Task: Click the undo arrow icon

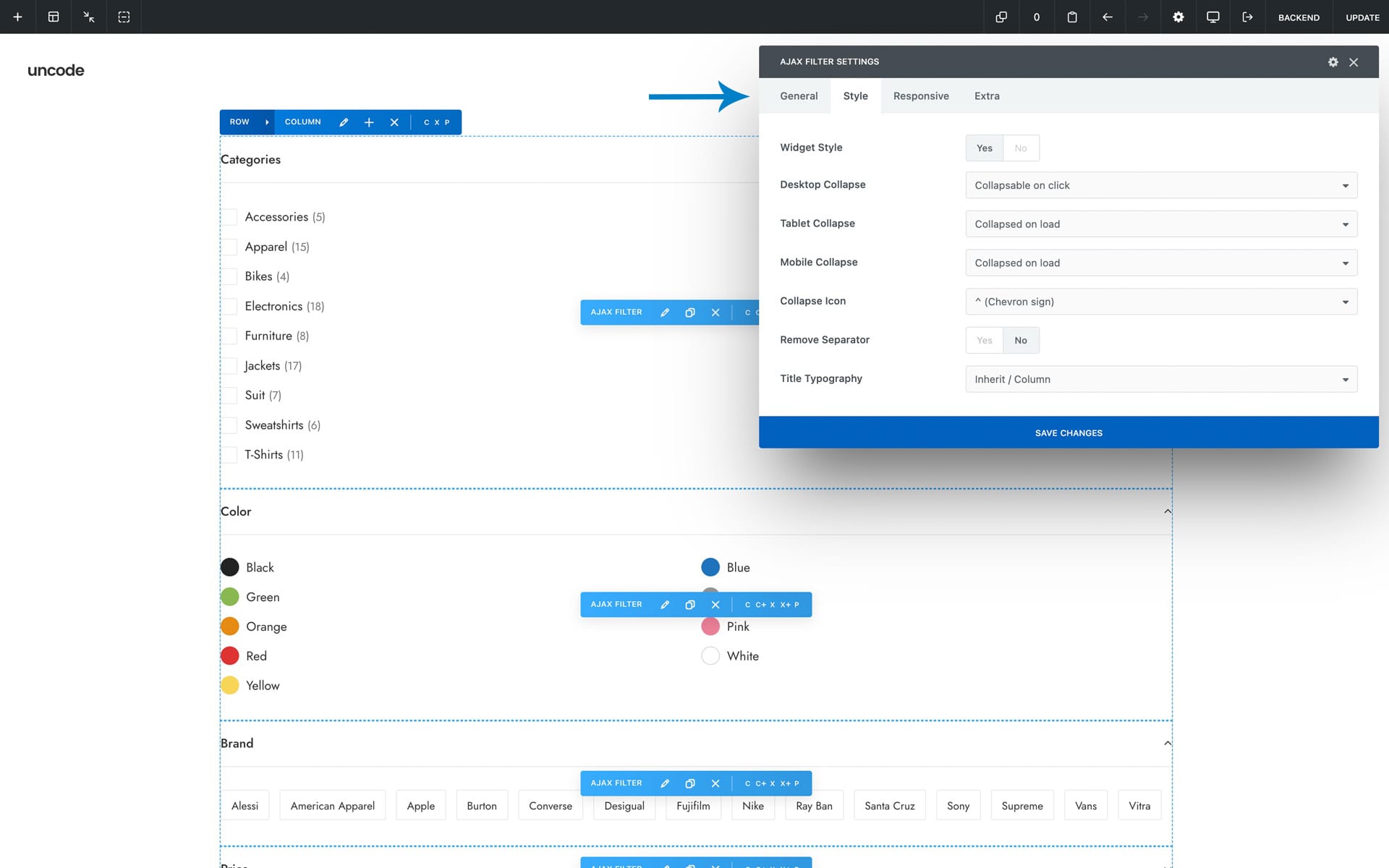Action: click(x=1107, y=17)
